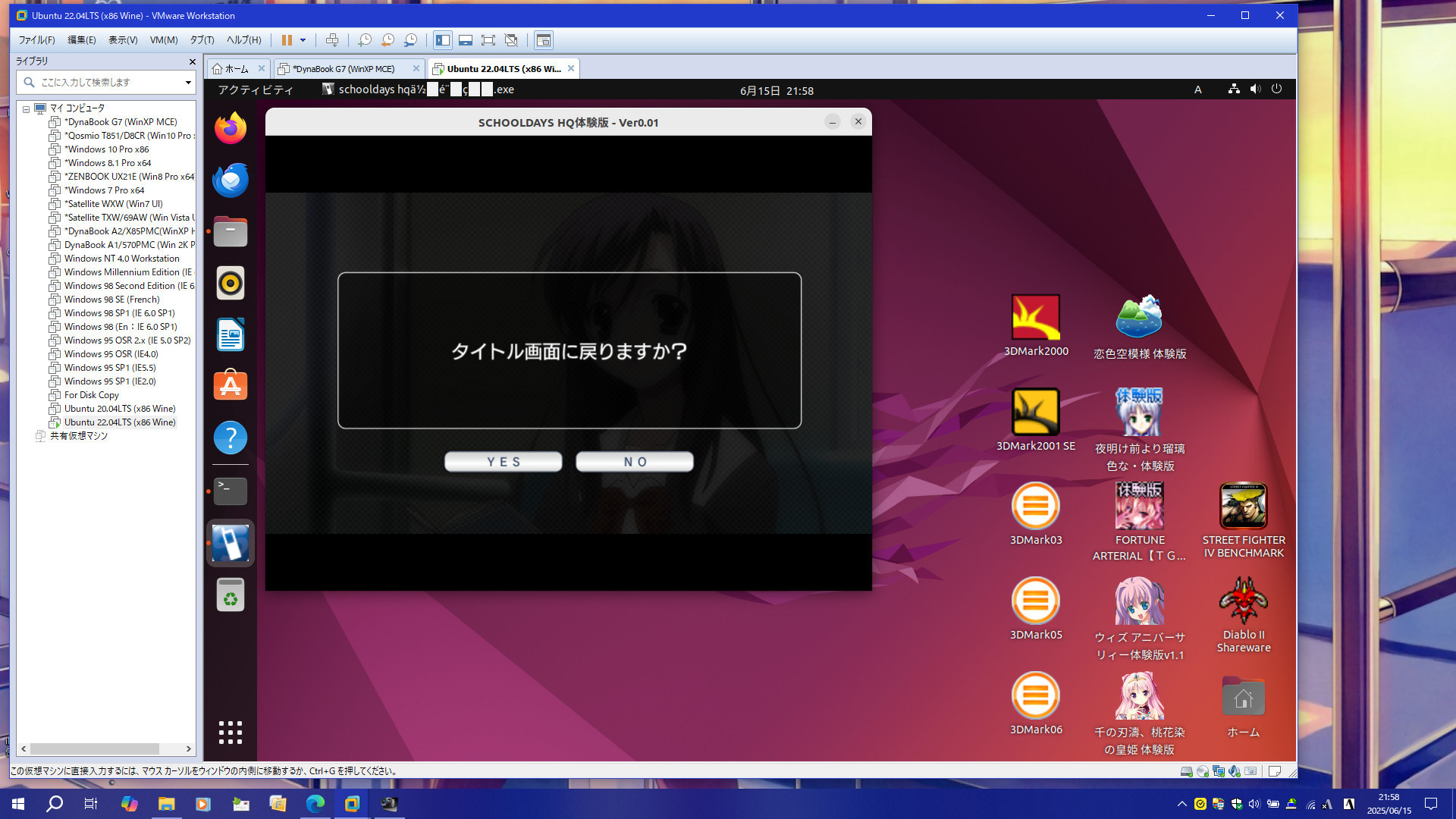Click the Wine application dock icon
The image size is (1456, 819).
pyautogui.click(x=231, y=543)
